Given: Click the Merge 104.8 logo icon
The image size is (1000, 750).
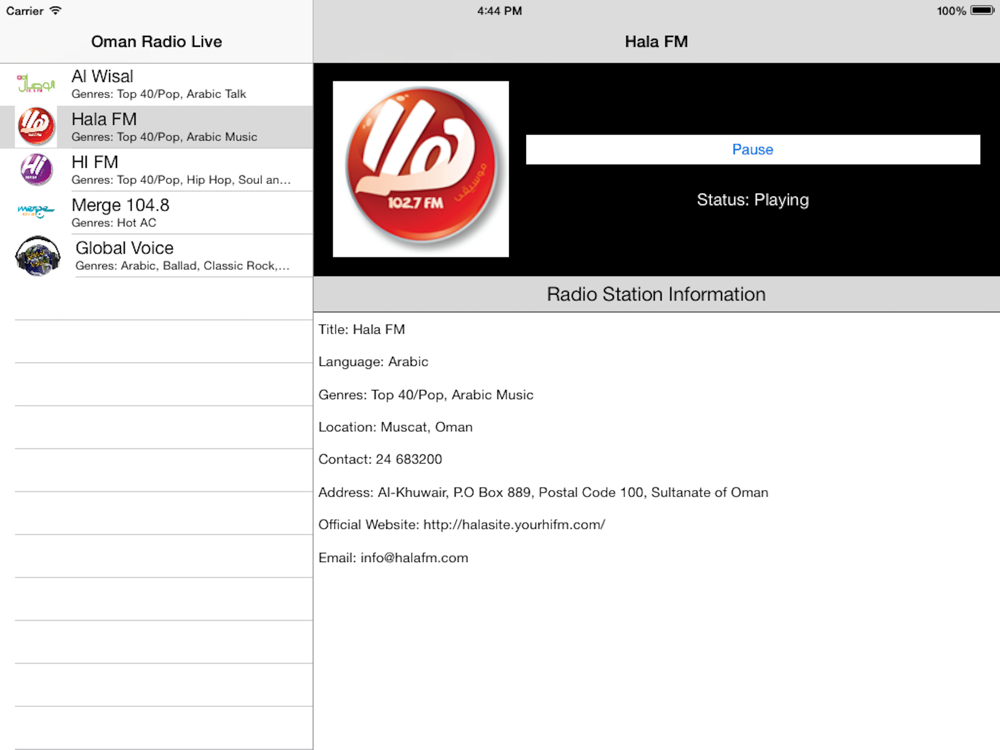Looking at the screenshot, I should coord(36,211).
